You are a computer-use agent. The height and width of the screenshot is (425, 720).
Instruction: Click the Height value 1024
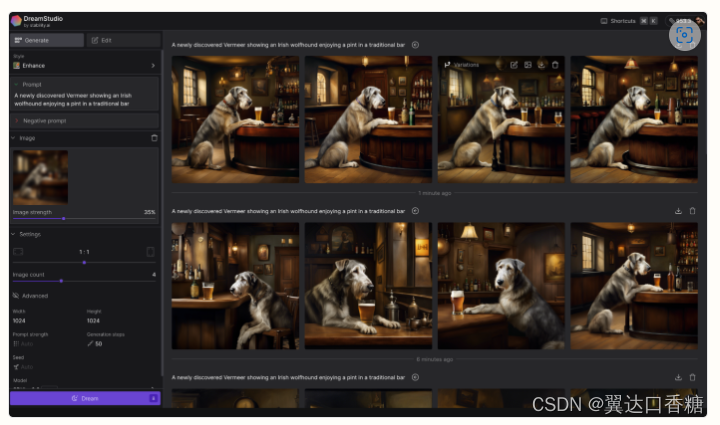tap(93, 321)
